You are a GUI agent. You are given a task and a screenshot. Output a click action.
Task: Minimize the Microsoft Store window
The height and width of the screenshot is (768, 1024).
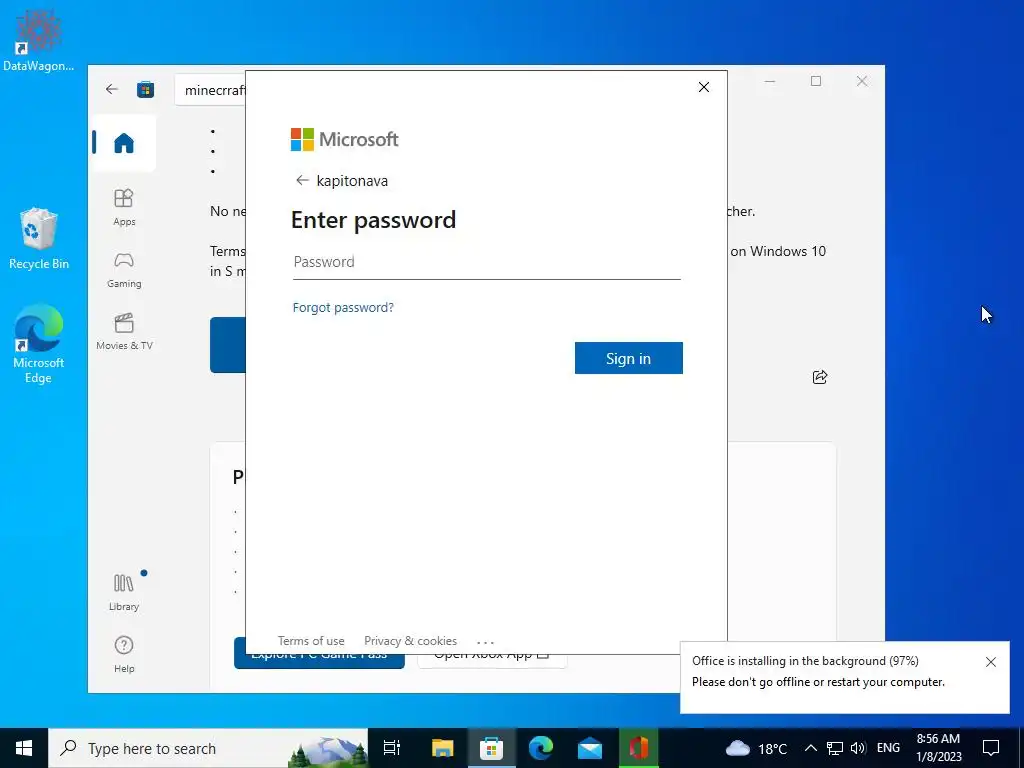pyautogui.click(x=770, y=81)
